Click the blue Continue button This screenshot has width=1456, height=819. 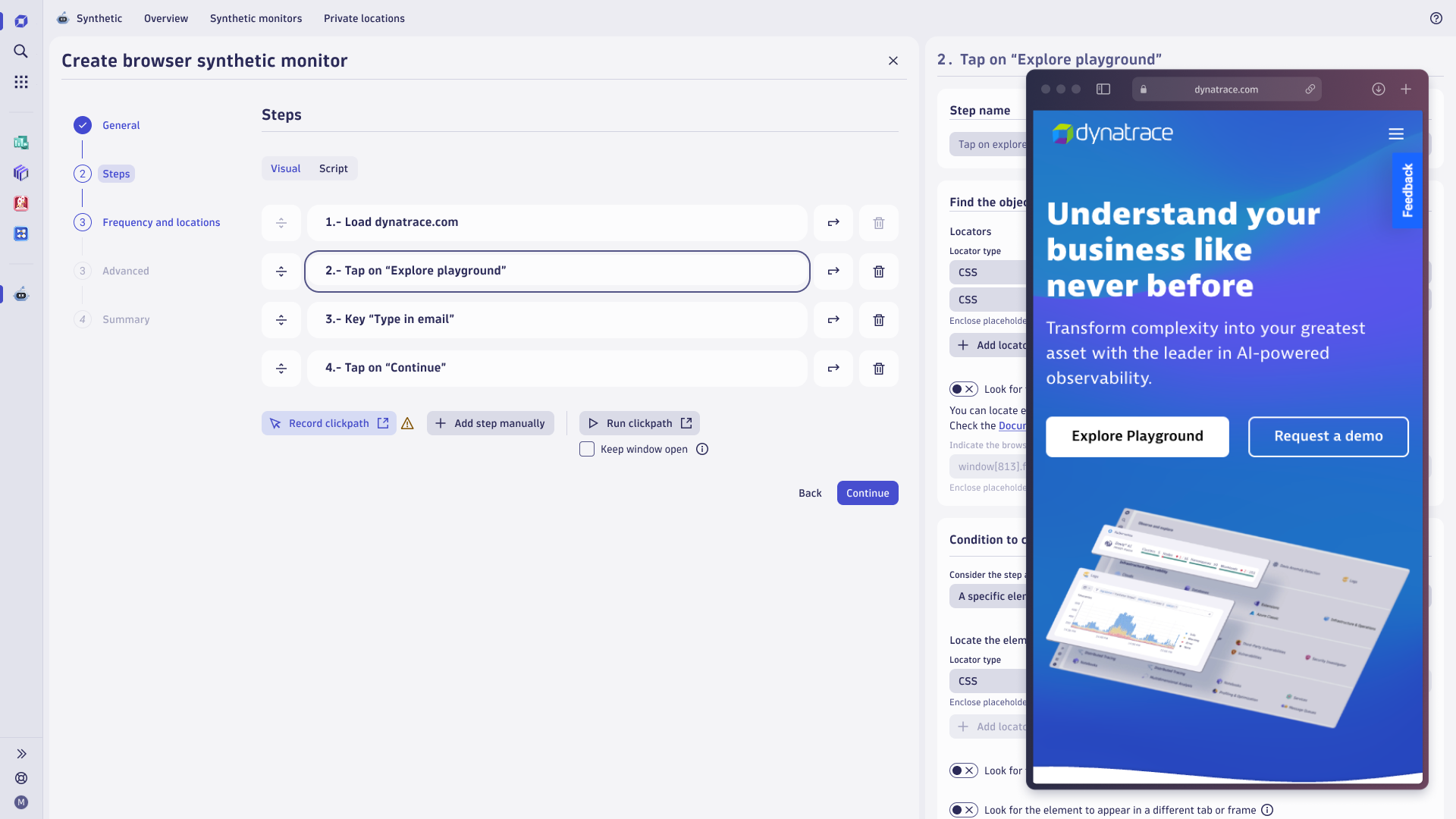868,493
